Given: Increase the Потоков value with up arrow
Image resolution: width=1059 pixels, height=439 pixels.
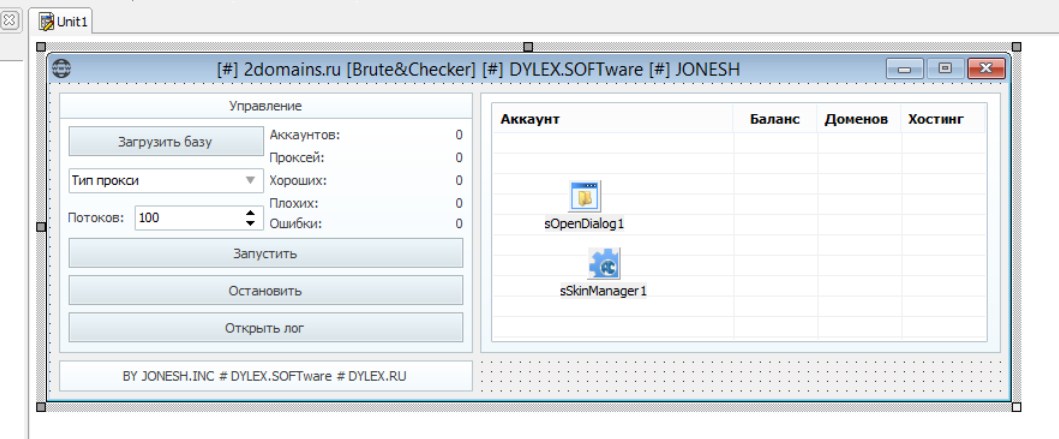Looking at the screenshot, I should [x=251, y=213].
